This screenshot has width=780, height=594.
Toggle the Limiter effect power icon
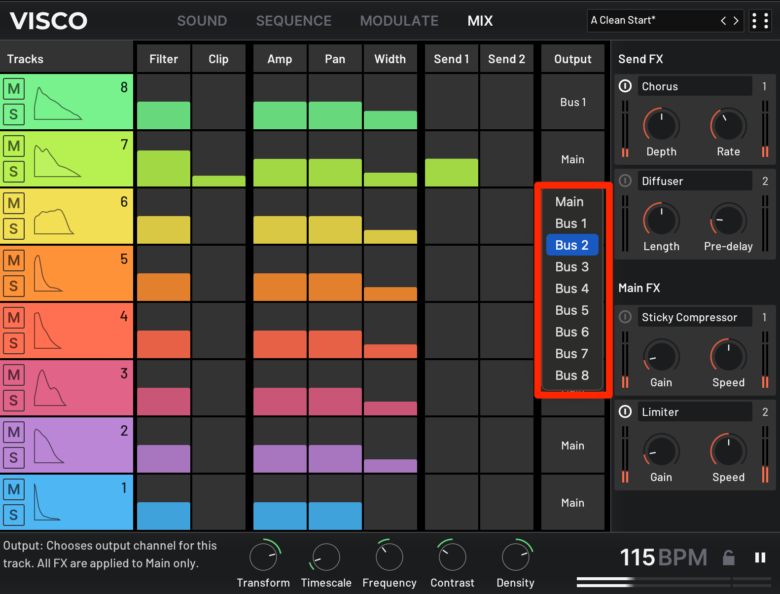(x=625, y=412)
